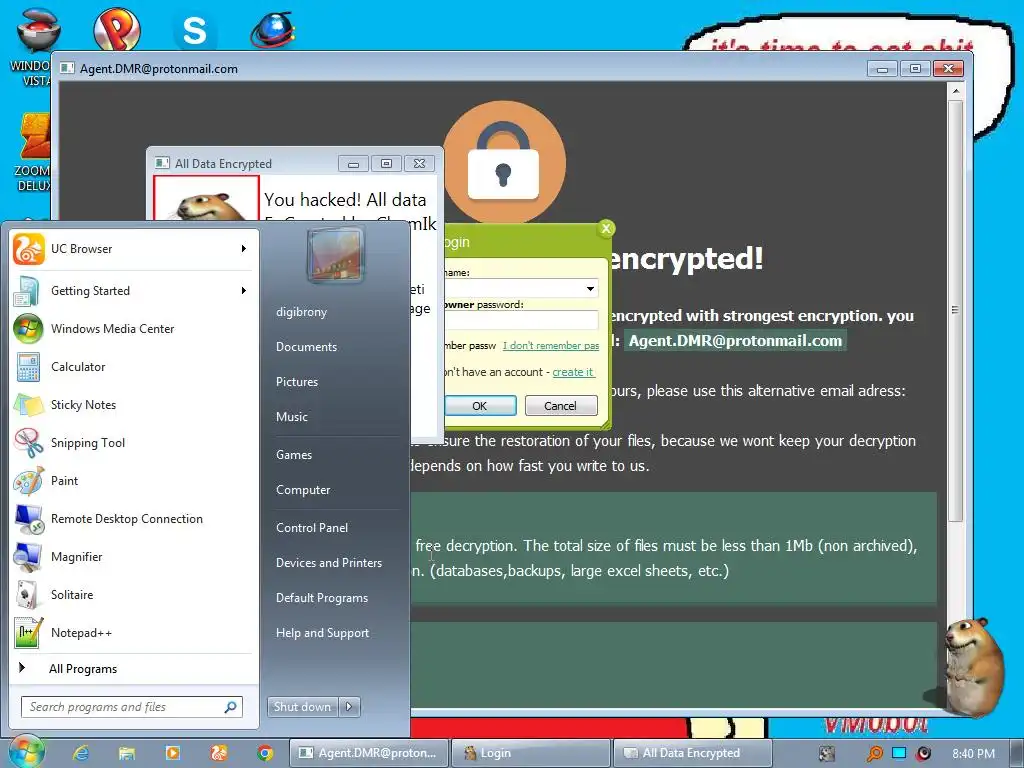
Task: Click Cancel in the Login dialog
Action: pyautogui.click(x=560, y=406)
